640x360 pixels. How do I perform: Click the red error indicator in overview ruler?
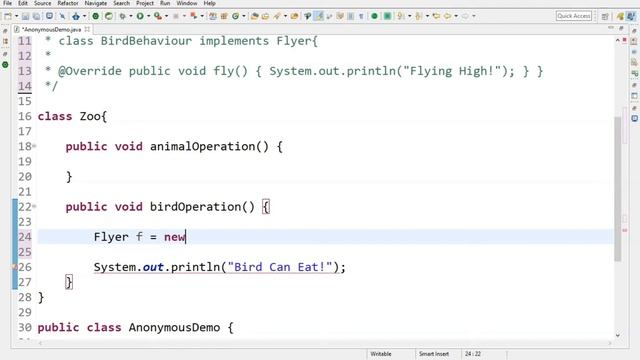(624, 231)
